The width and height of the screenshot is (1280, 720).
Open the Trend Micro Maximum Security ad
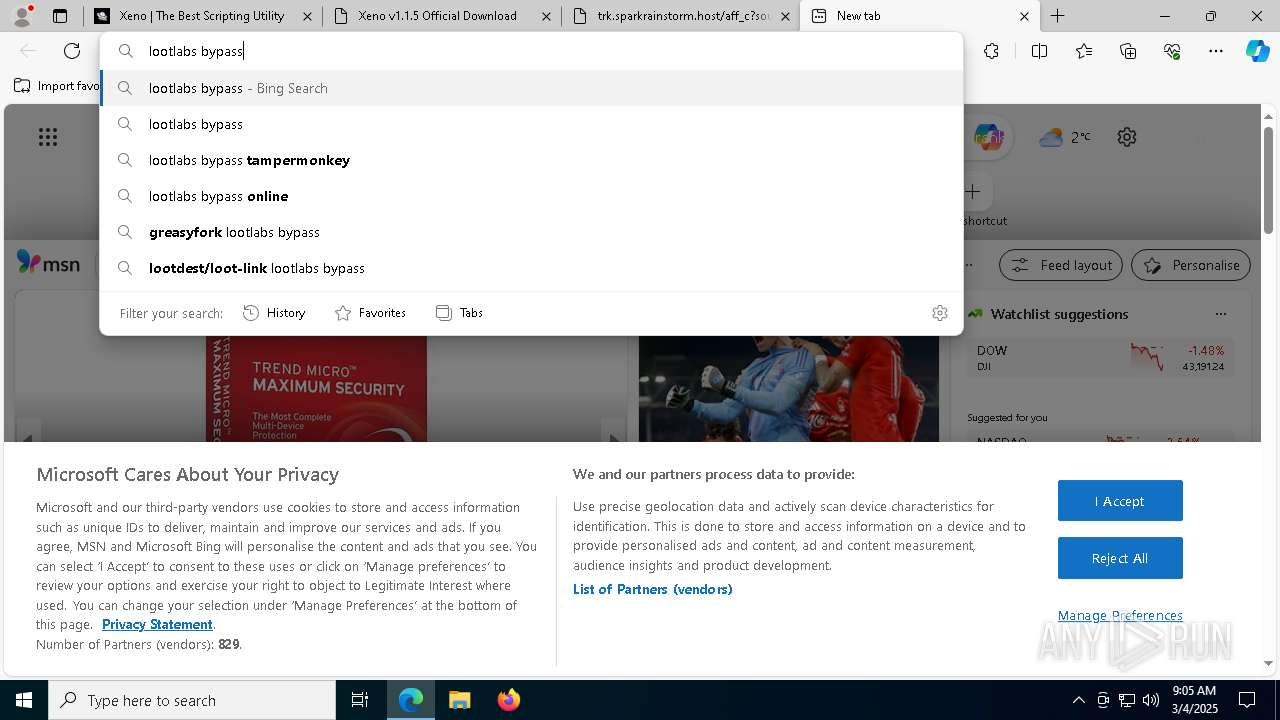pyautogui.click(x=316, y=388)
